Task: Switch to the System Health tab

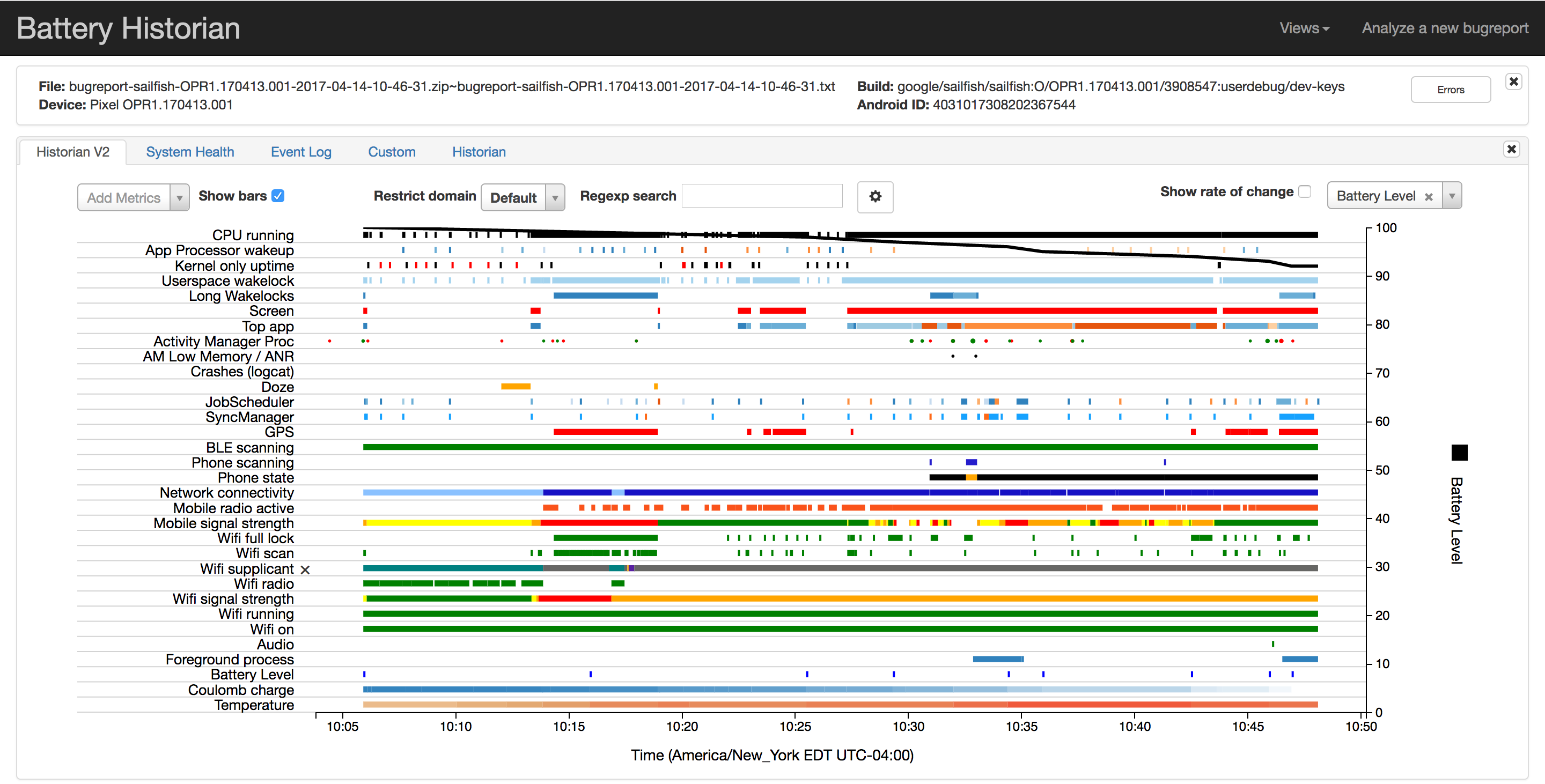Action: [190, 151]
